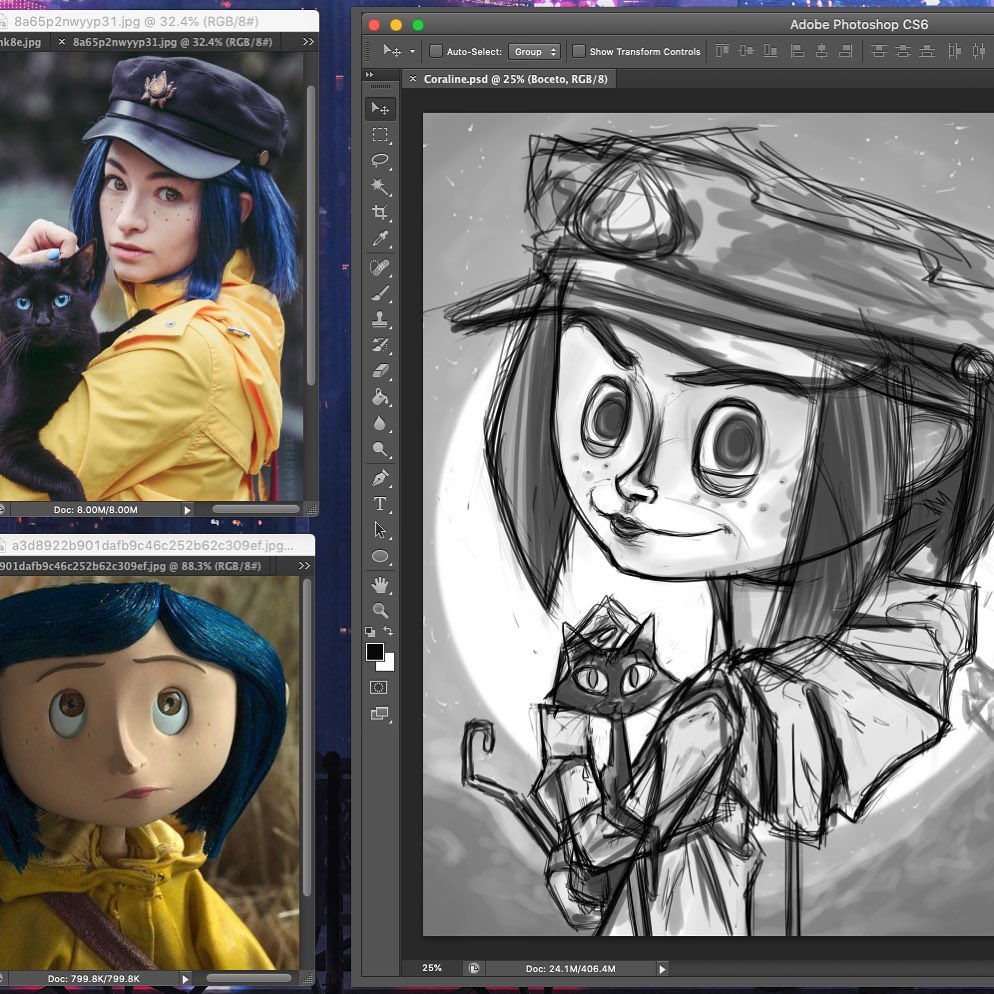Click the Doc: 24.1M/406.4M status text
Image resolution: width=994 pixels, height=994 pixels.
(571, 969)
